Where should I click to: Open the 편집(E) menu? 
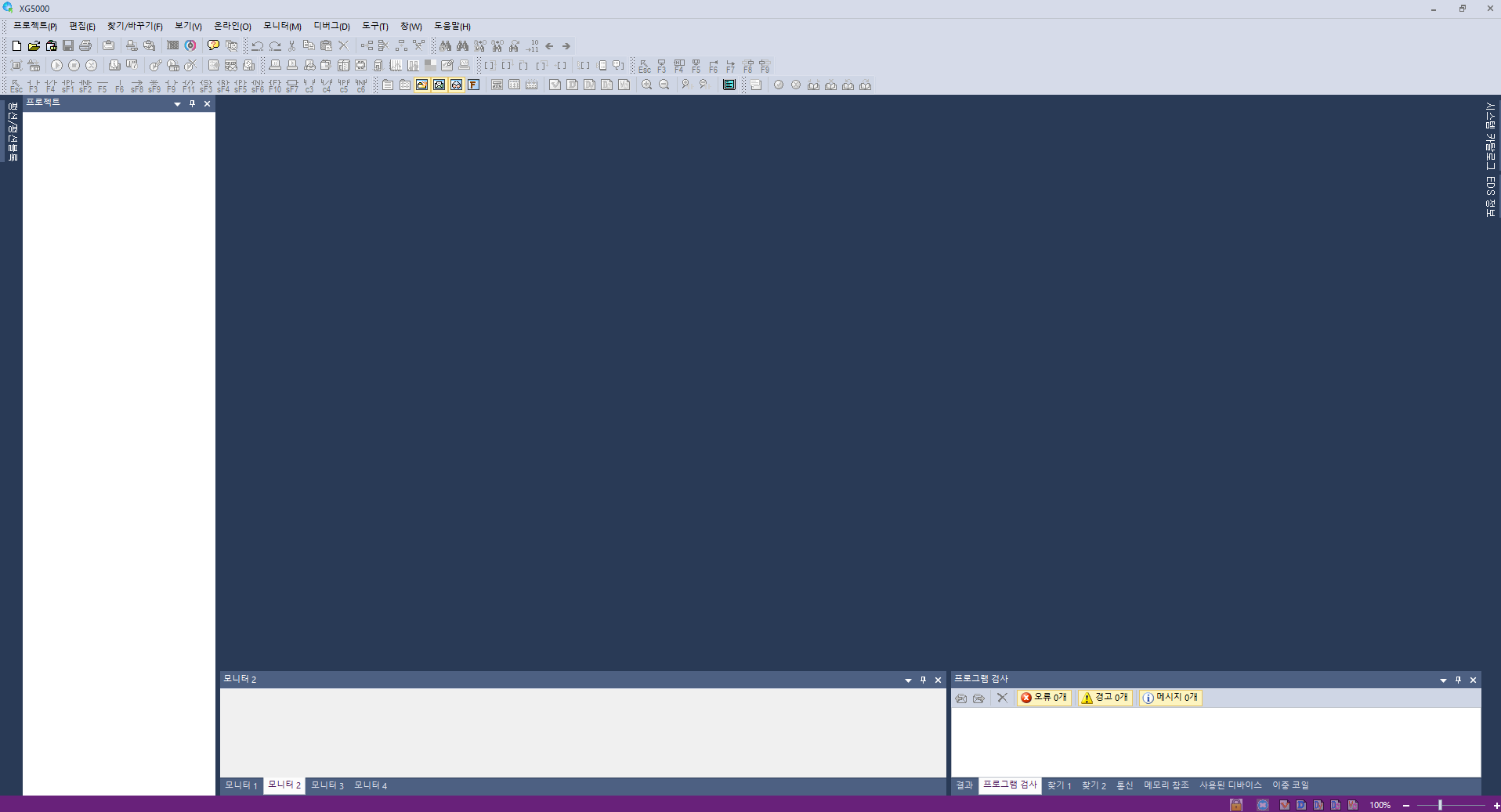point(81,26)
